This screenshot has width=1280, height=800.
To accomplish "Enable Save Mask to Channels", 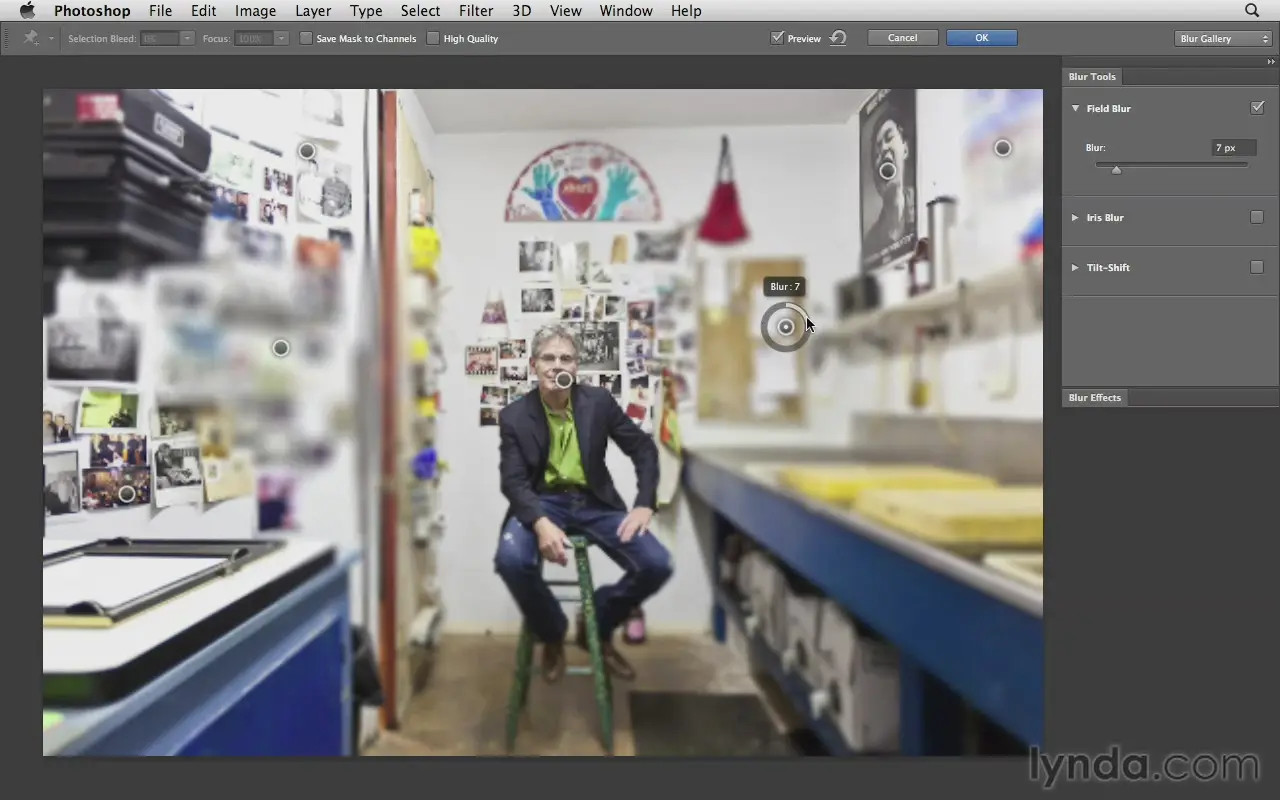I will point(306,38).
